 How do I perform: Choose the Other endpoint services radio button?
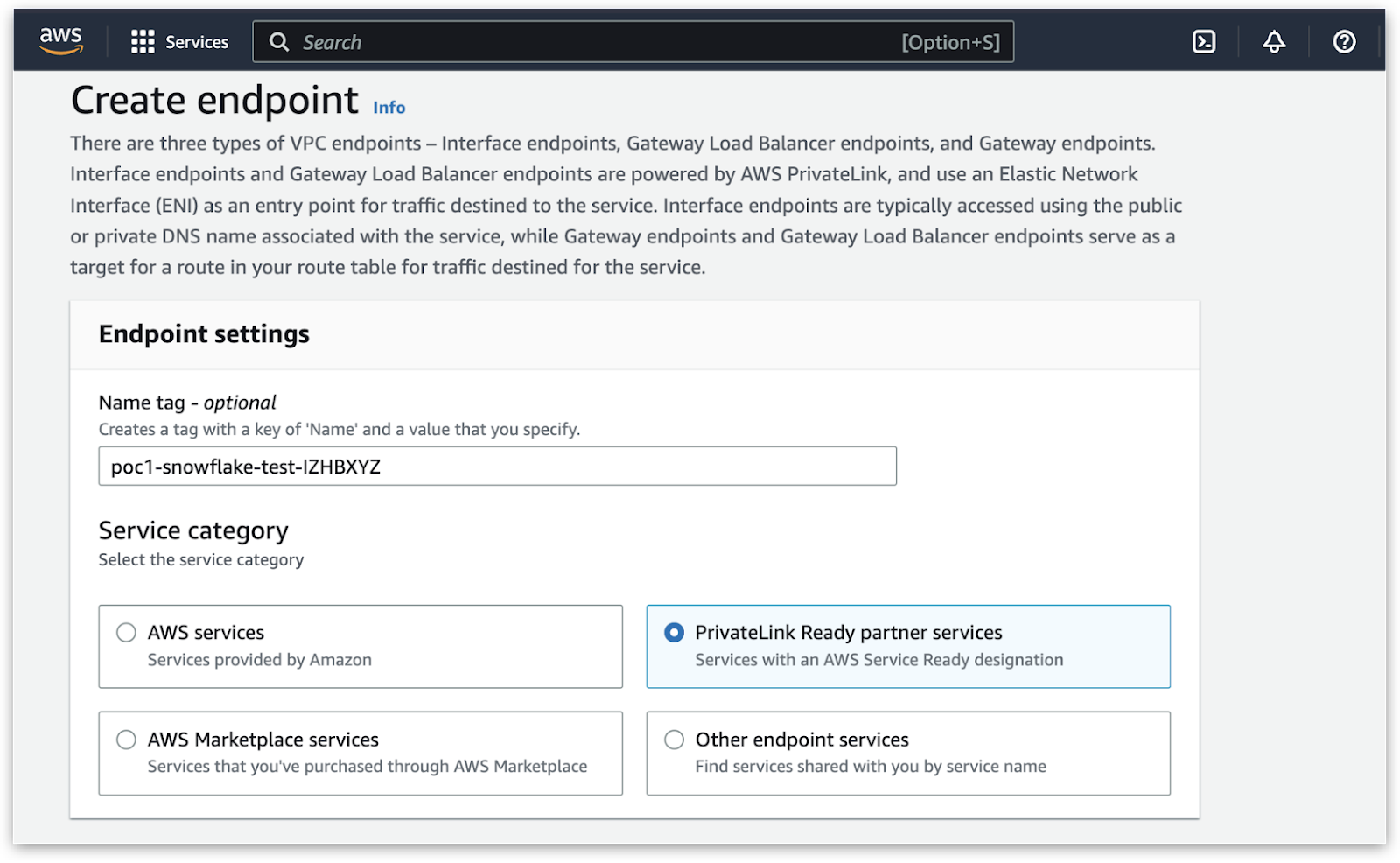675,740
